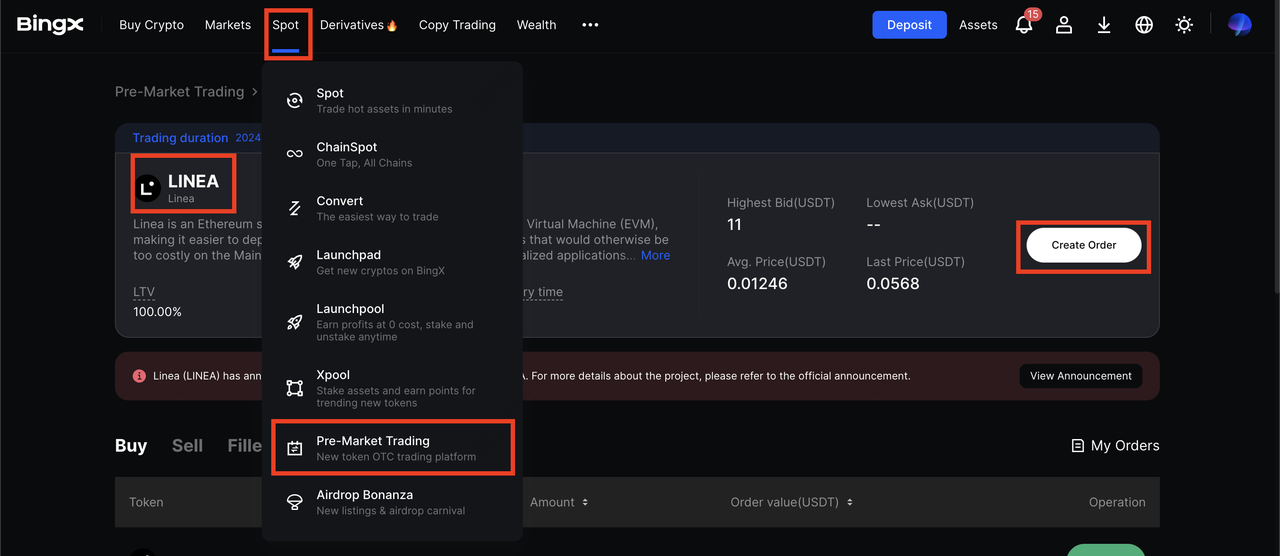This screenshot has height=556, width=1280.
Task: Click the Operation column header
Action: [x=1117, y=502]
